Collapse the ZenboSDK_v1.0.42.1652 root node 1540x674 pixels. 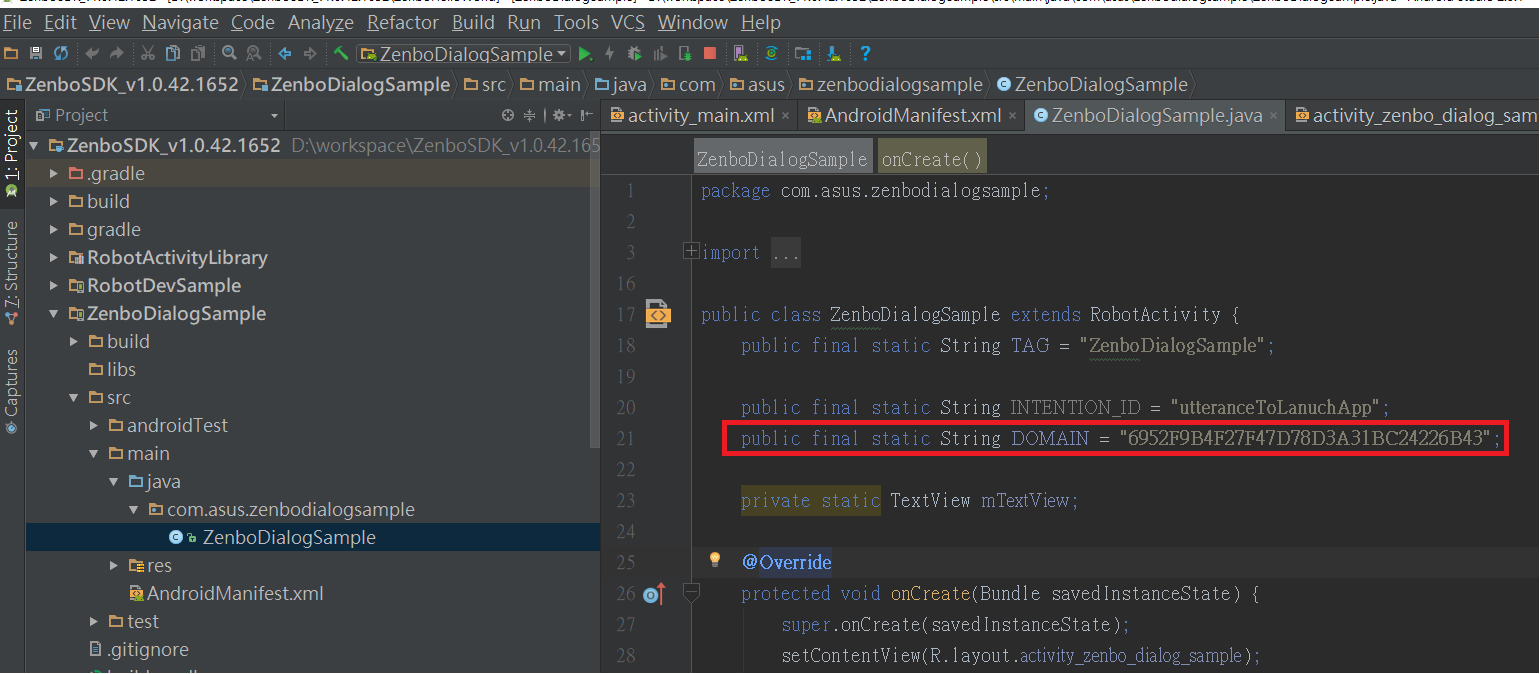point(35,146)
